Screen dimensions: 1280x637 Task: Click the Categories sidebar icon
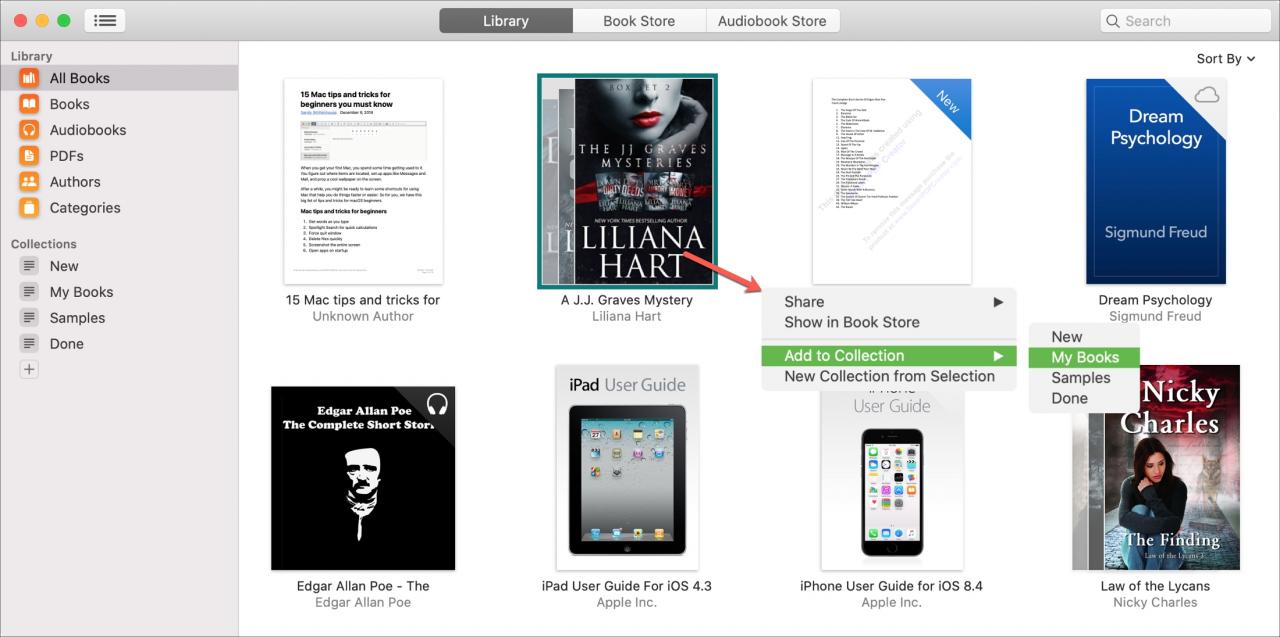(30, 208)
